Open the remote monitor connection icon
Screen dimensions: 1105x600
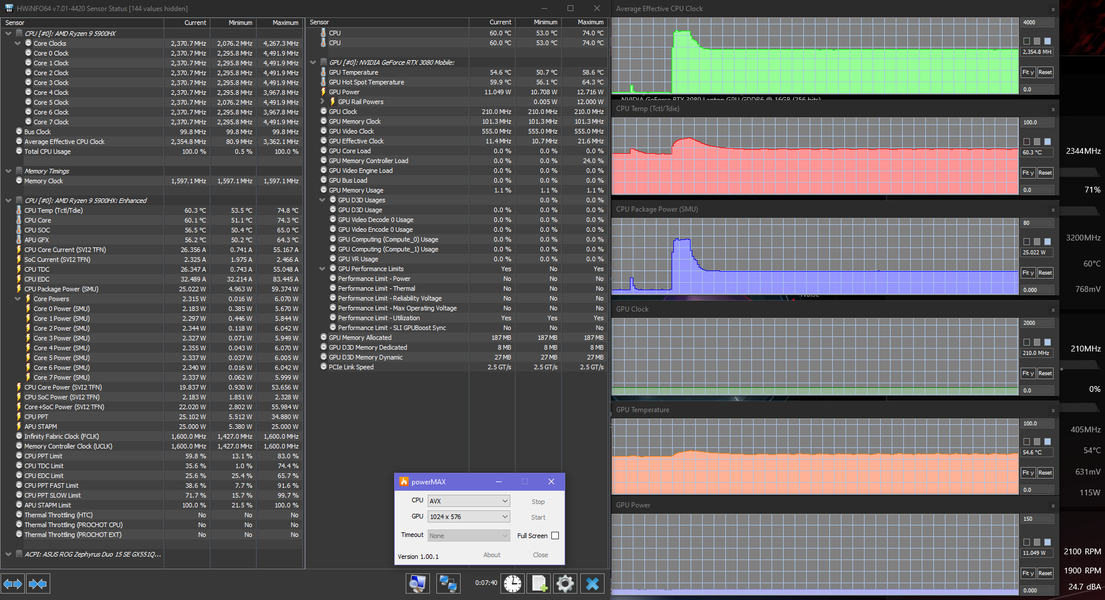[418, 583]
